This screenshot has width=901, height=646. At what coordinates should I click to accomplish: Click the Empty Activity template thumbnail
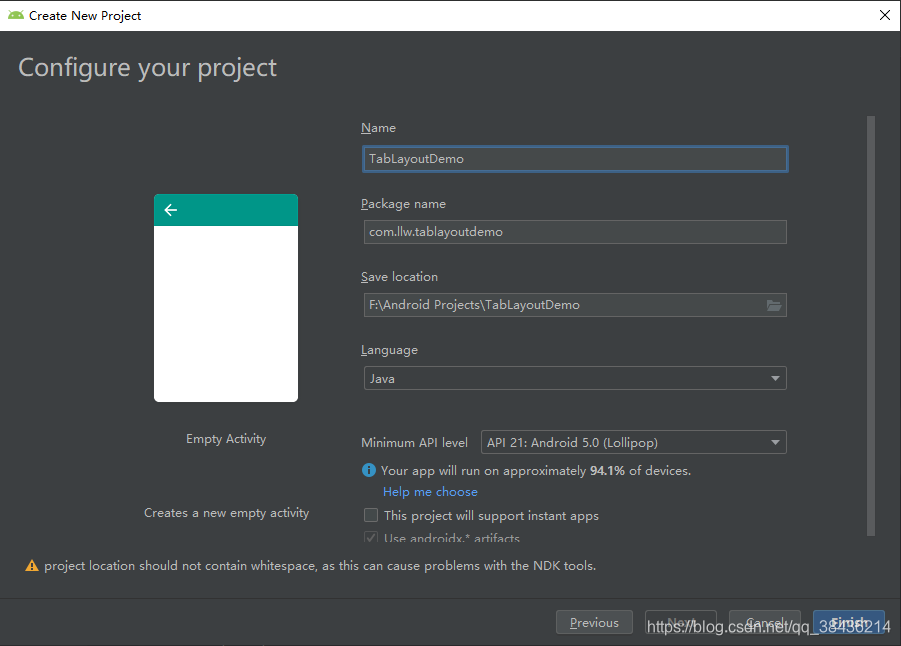pyautogui.click(x=225, y=297)
